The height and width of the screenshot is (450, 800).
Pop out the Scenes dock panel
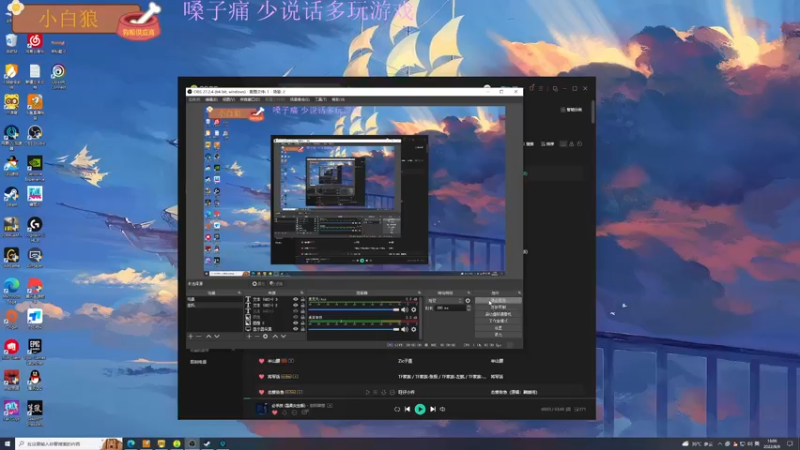click(239, 293)
